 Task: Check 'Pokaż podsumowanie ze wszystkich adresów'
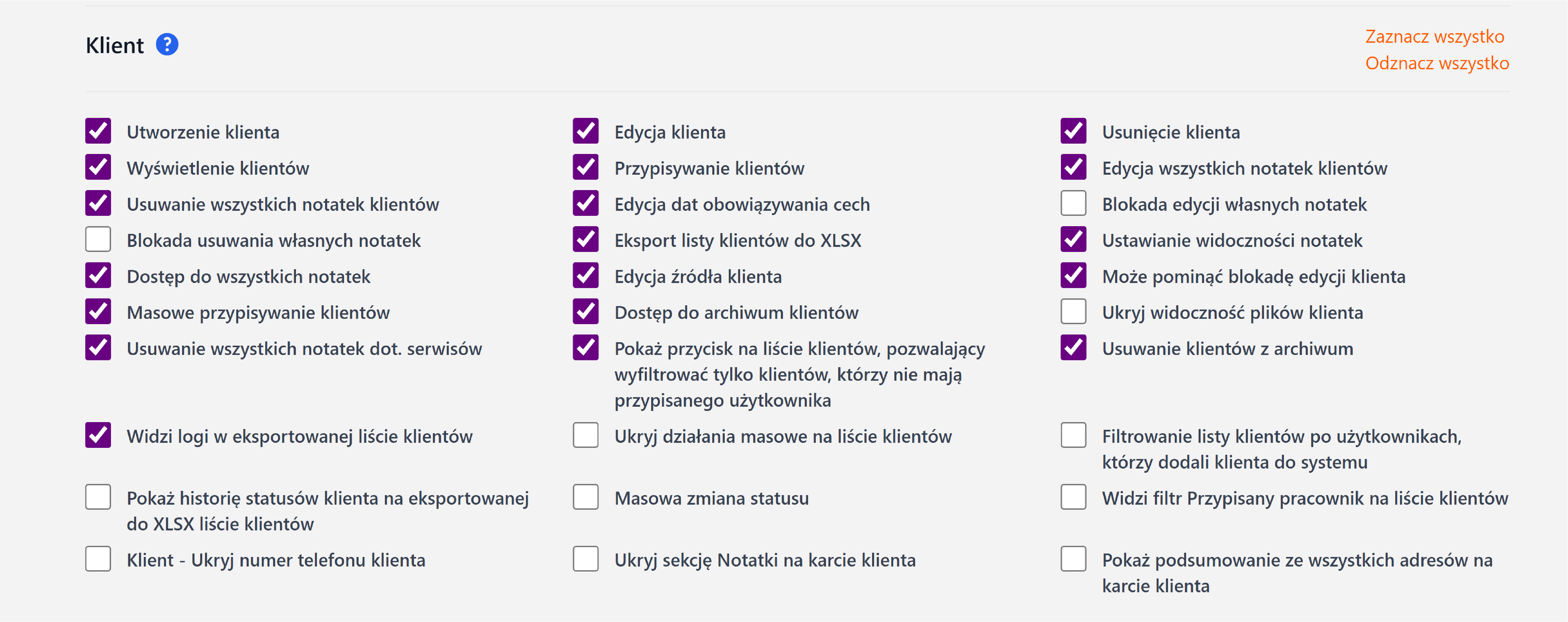(1073, 559)
